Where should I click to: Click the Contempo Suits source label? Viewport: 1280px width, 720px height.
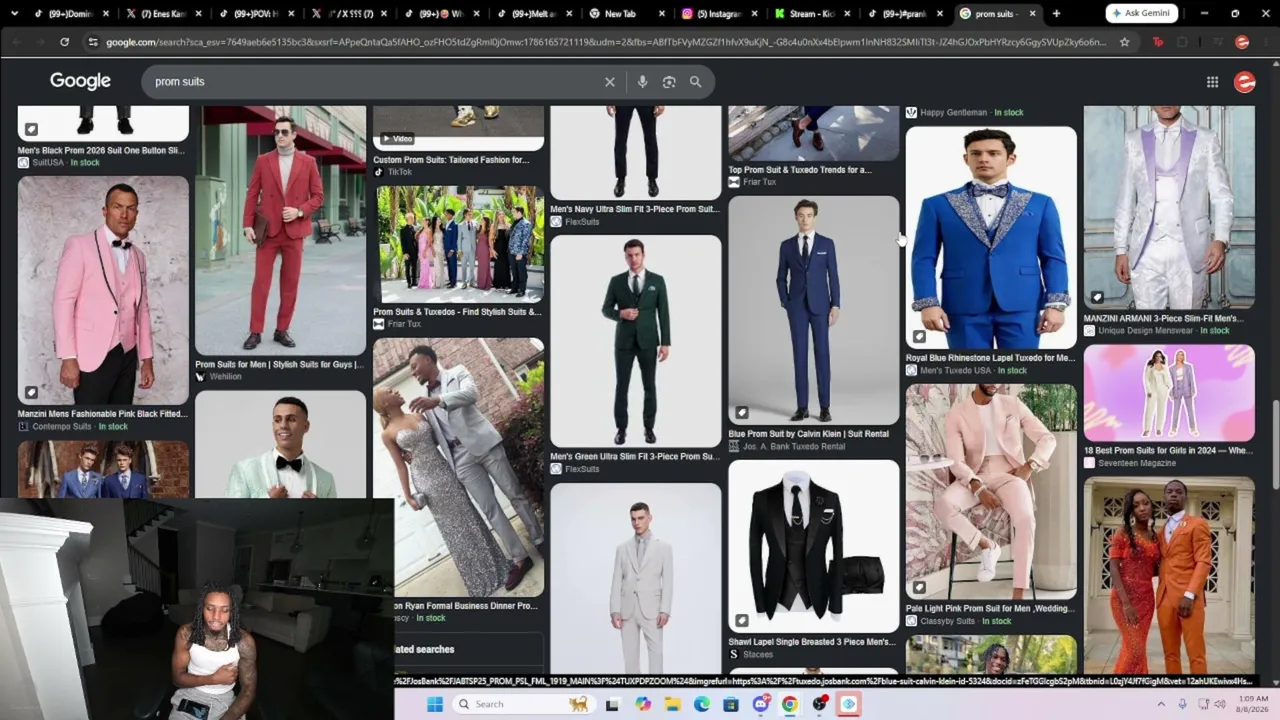pos(62,427)
